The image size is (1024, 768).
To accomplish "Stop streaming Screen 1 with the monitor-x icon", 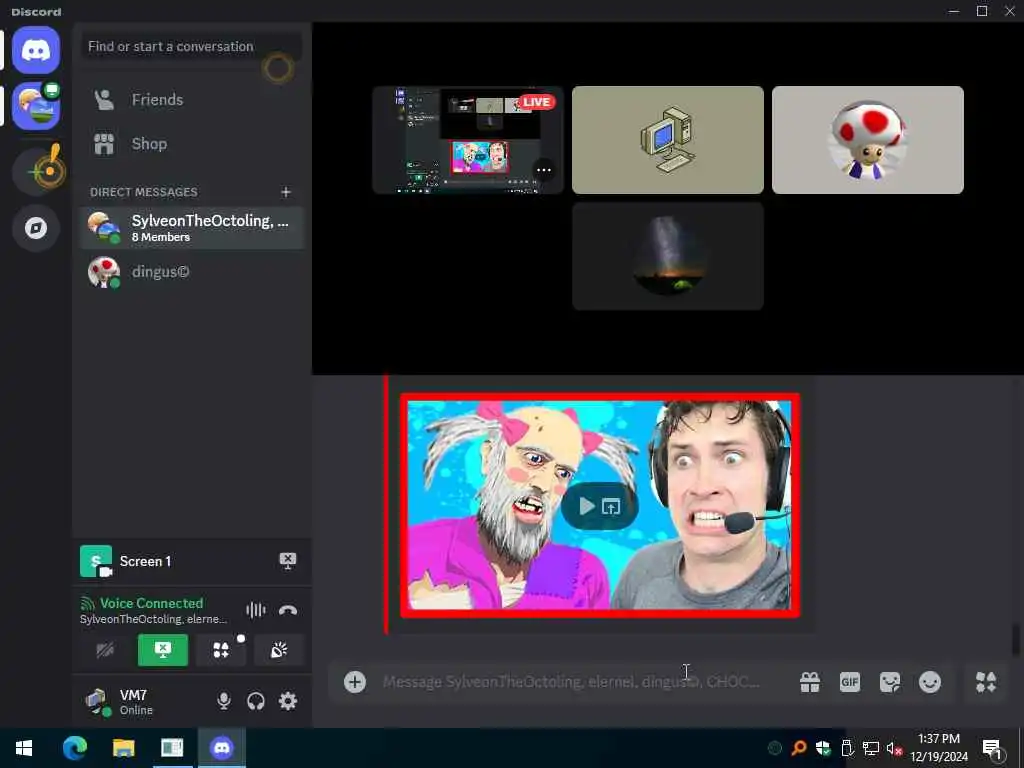I will [x=287, y=560].
